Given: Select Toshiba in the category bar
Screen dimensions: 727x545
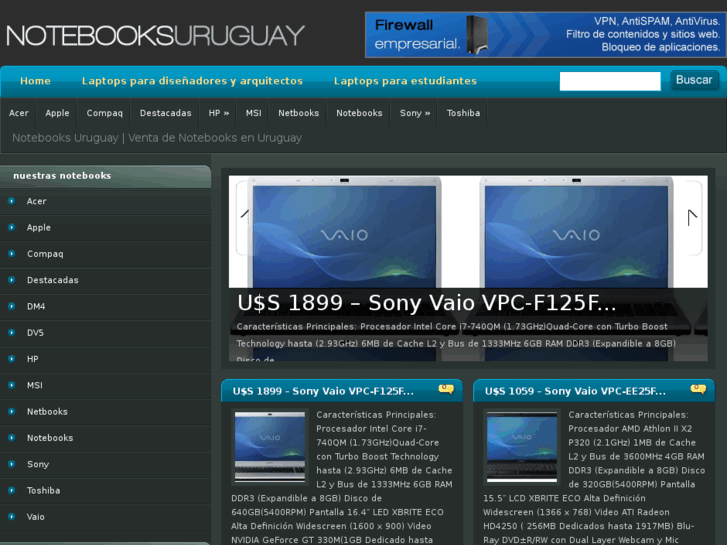Looking at the screenshot, I should tap(463, 113).
